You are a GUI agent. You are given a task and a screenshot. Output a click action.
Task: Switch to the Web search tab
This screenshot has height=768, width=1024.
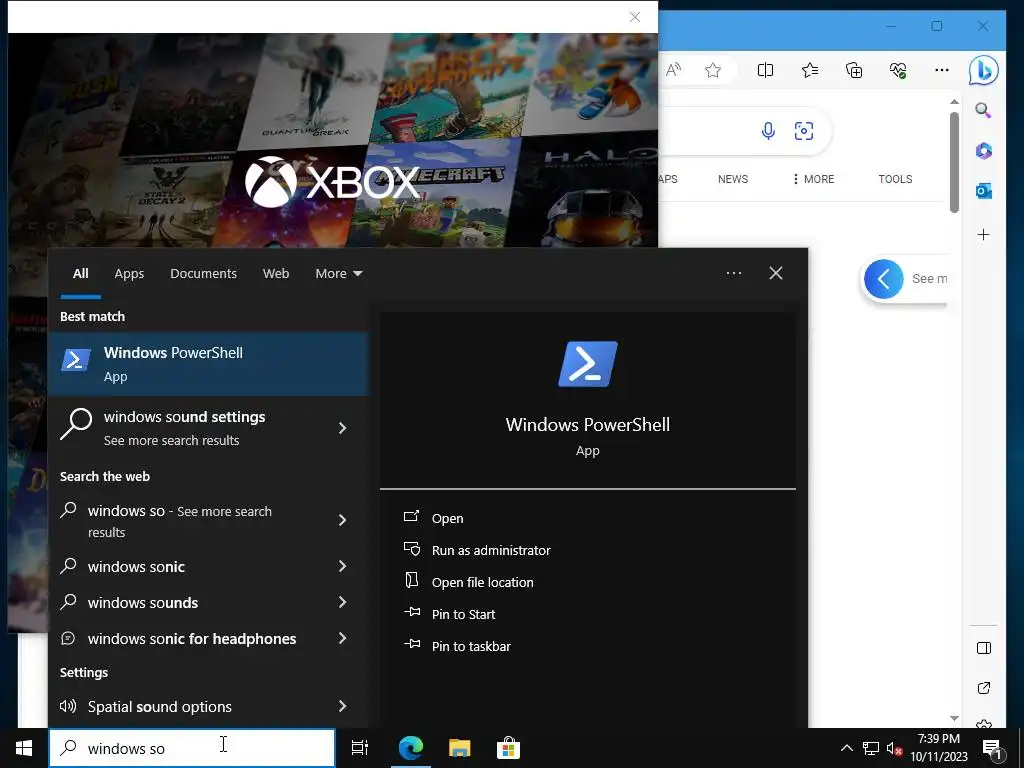tap(276, 274)
